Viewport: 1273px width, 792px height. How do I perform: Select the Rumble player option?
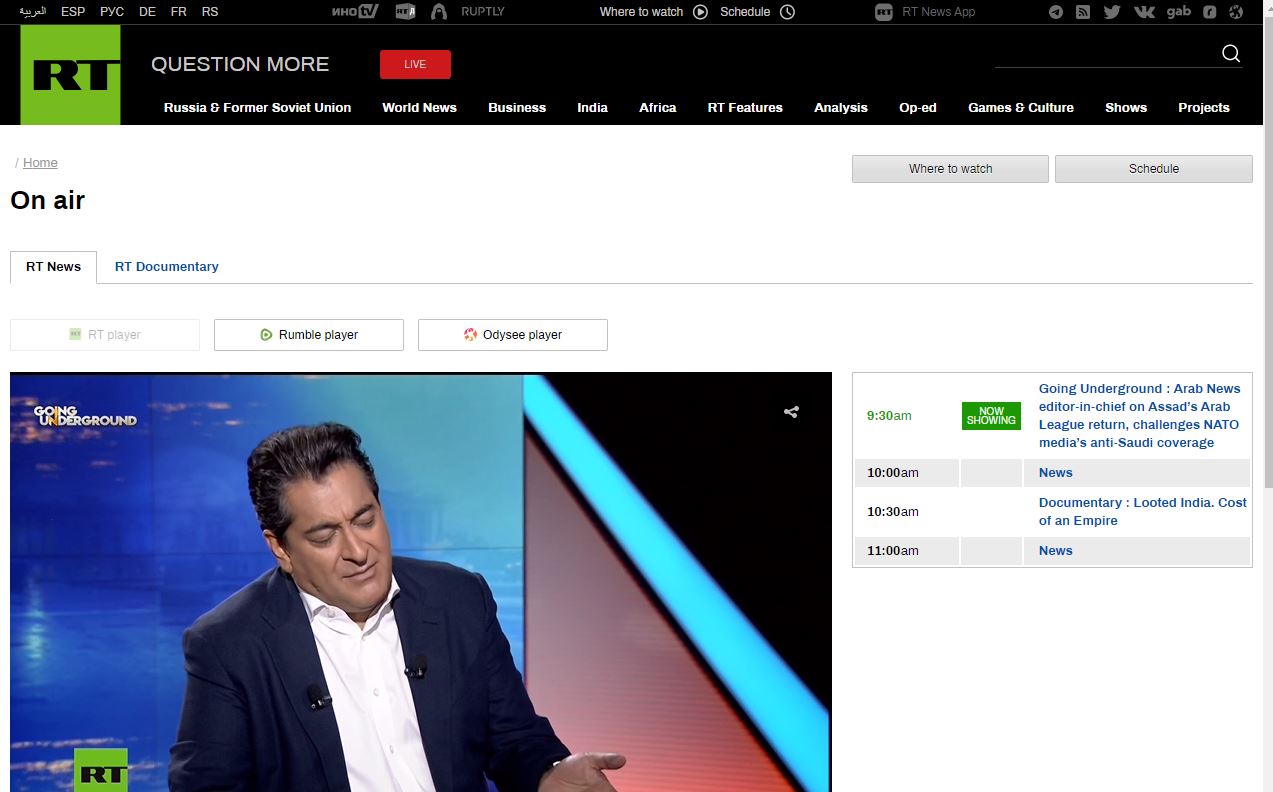click(308, 334)
